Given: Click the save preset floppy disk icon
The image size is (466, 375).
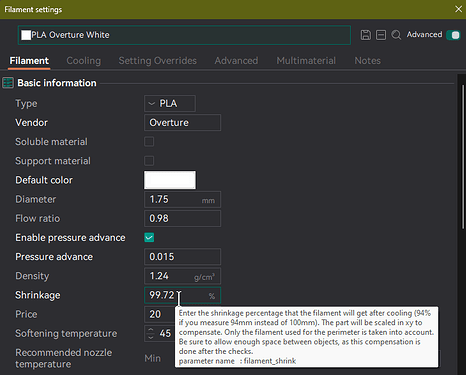Looking at the screenshot, I should [366, 35].
